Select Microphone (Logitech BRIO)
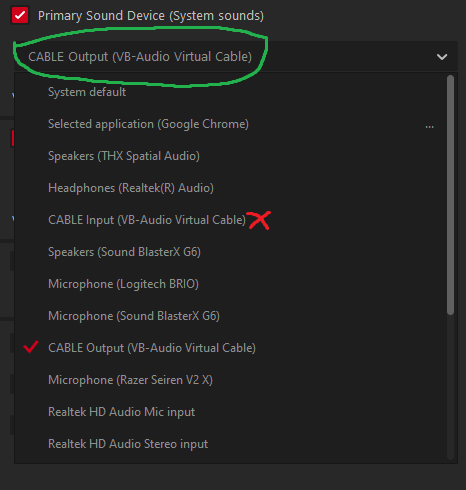This screenshot has width=466, height=490. [x=230, y=284]
